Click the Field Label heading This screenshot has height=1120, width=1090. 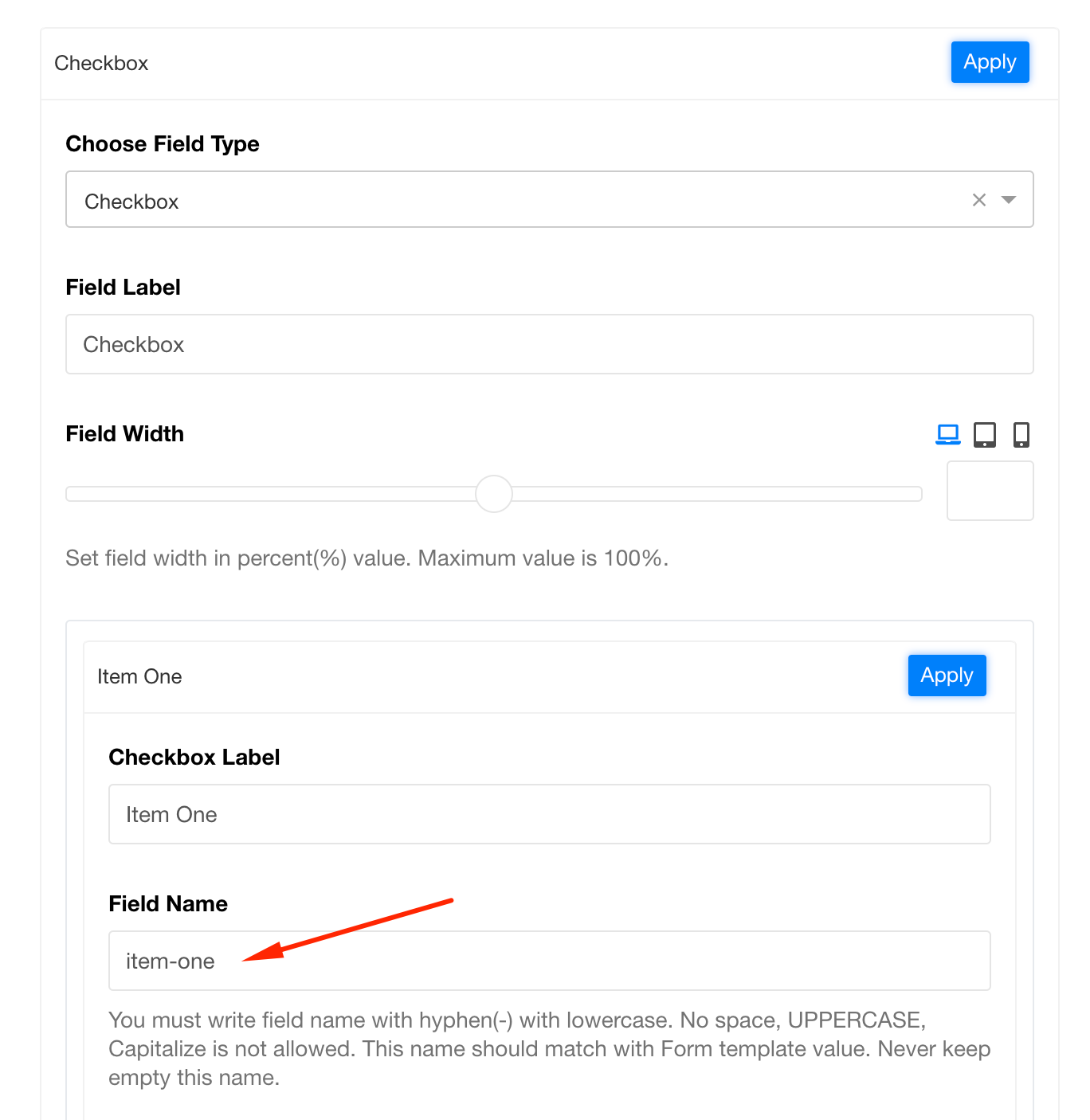tap(123, 287)
